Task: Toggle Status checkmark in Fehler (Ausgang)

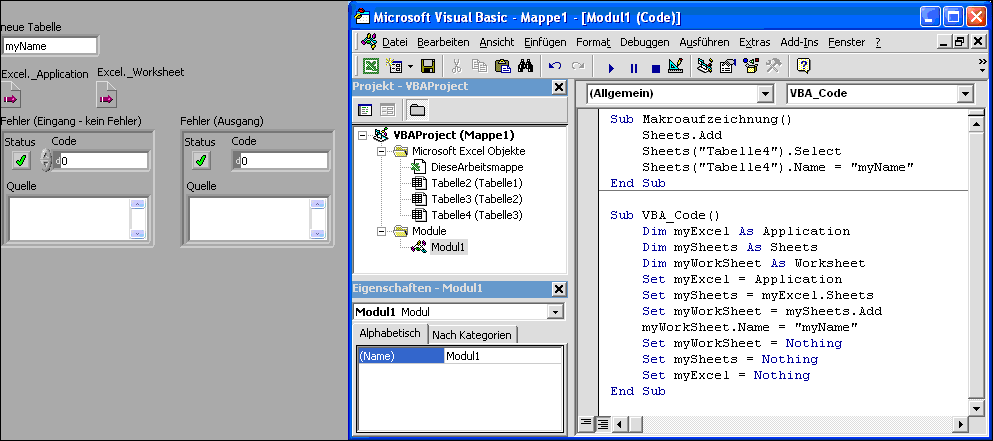Action: click(201, 160)
